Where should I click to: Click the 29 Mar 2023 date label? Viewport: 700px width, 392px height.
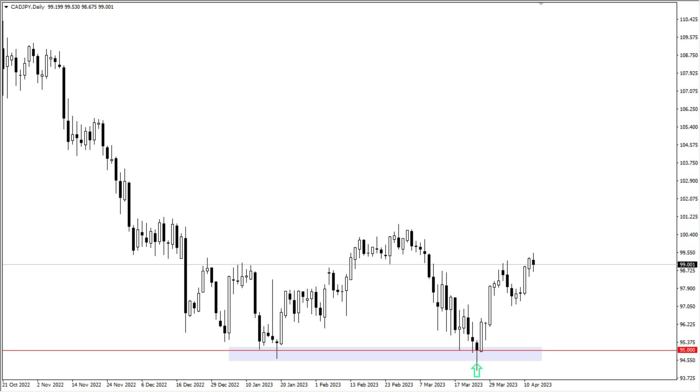[503, 384]
